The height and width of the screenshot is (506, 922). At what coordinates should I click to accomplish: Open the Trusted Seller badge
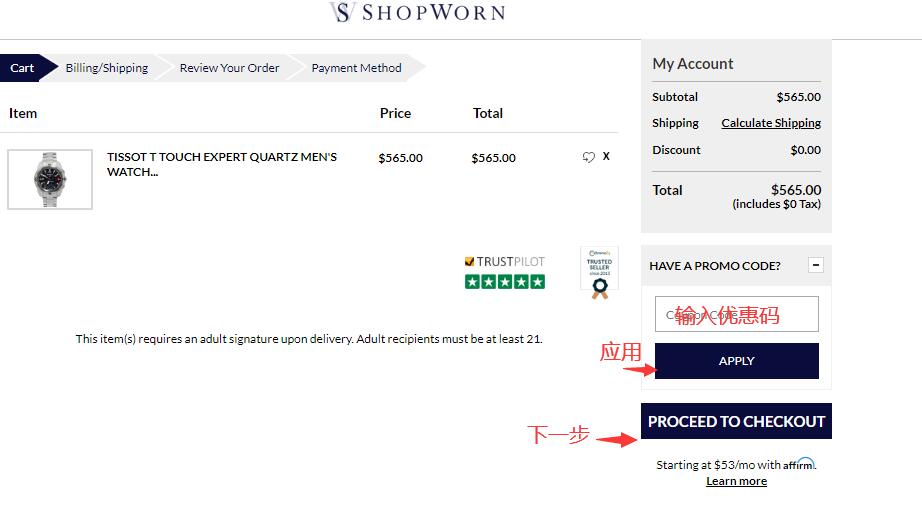599,272
